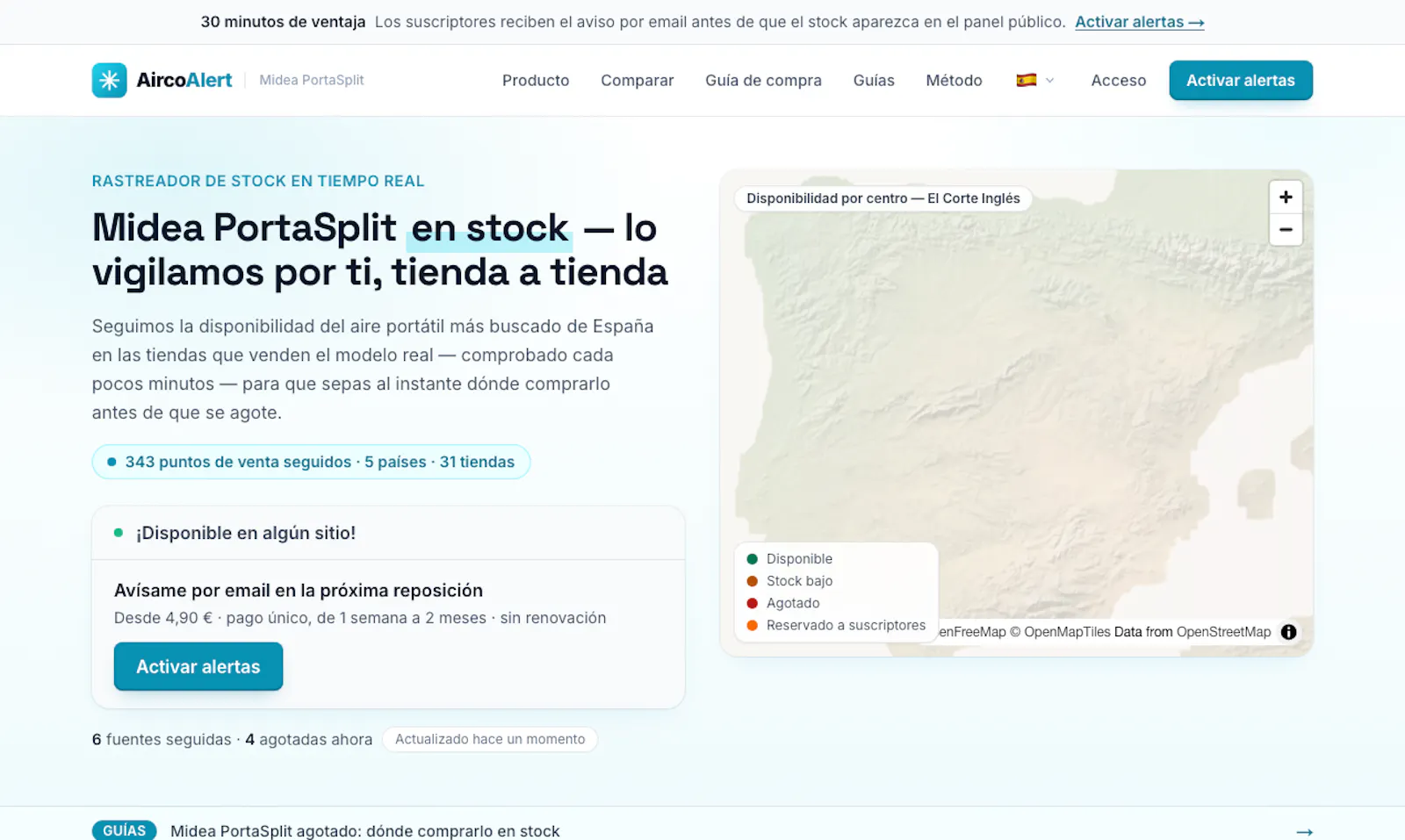The image size is (1405, 840).
Task: Click the Avísame por email heading
Action: tap(299, 590)
